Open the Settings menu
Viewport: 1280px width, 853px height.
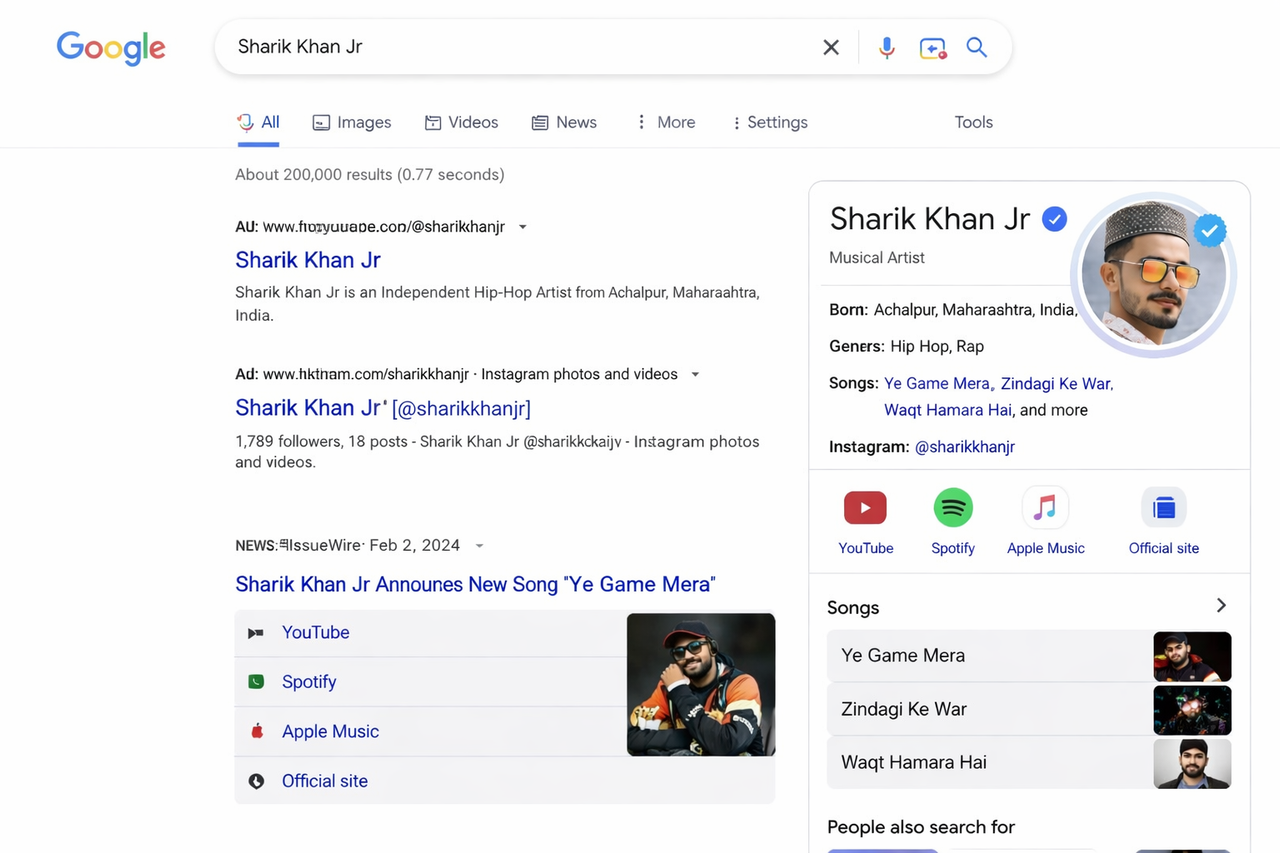769,122
